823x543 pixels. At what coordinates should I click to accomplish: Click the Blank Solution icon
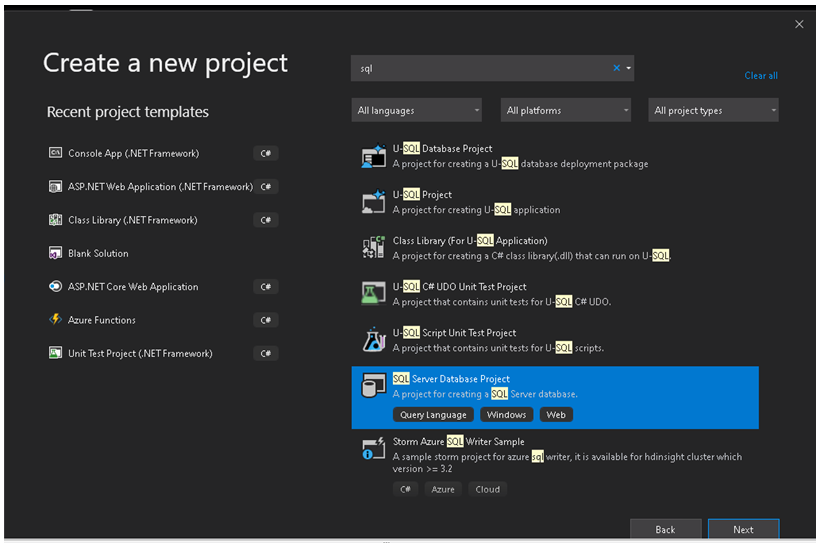click(x=55, y=253)
